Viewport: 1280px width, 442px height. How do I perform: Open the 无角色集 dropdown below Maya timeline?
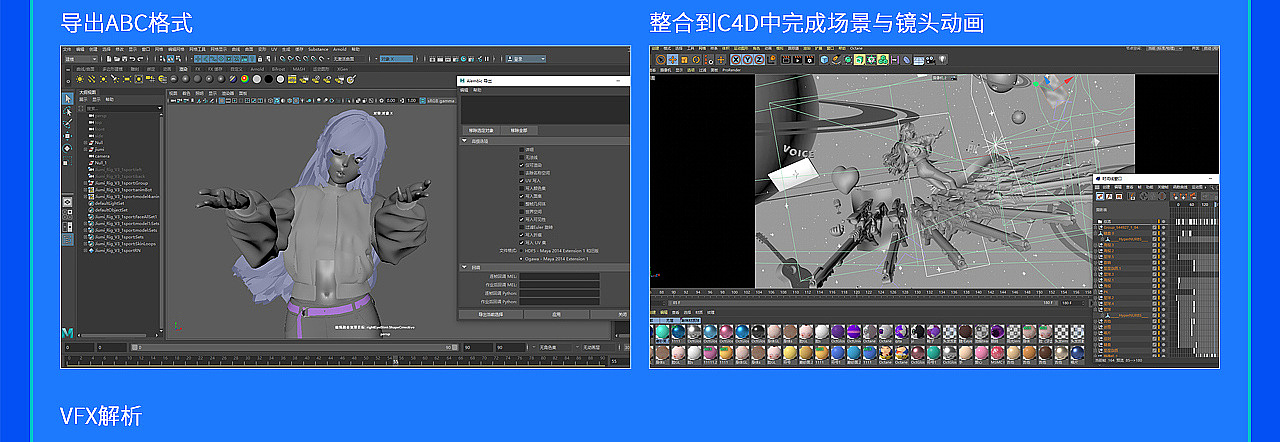click(x=557, y=347)
